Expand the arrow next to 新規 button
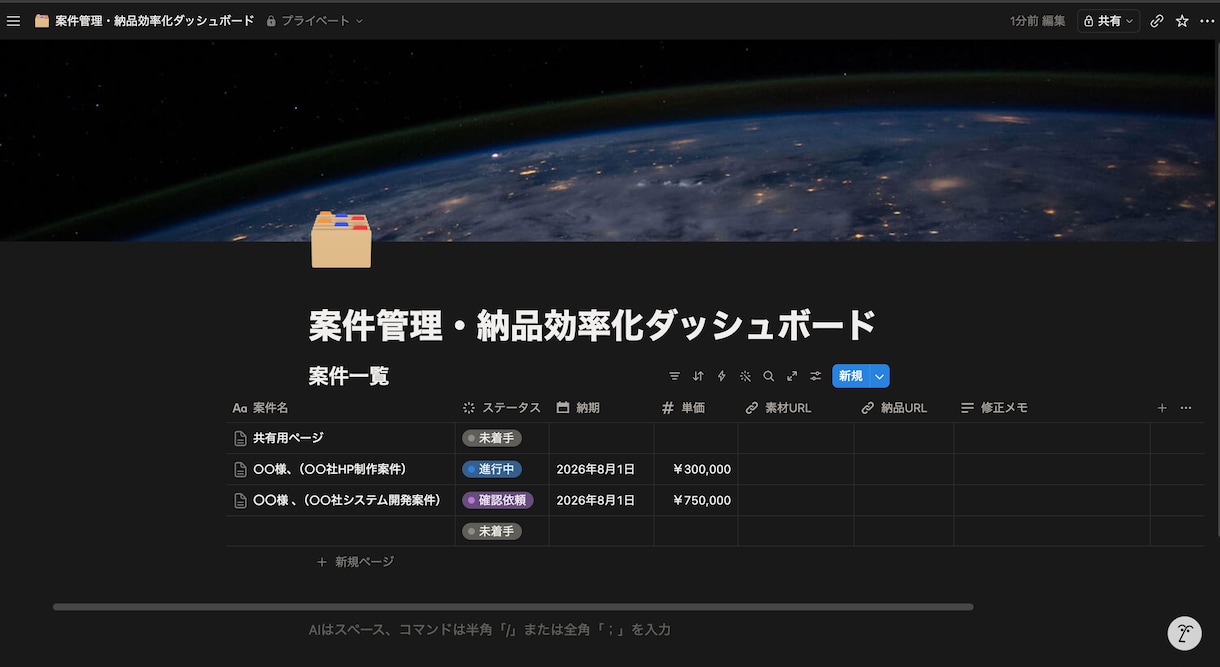Viewport: 1220px width, 667px height. [x=879, y=376]
